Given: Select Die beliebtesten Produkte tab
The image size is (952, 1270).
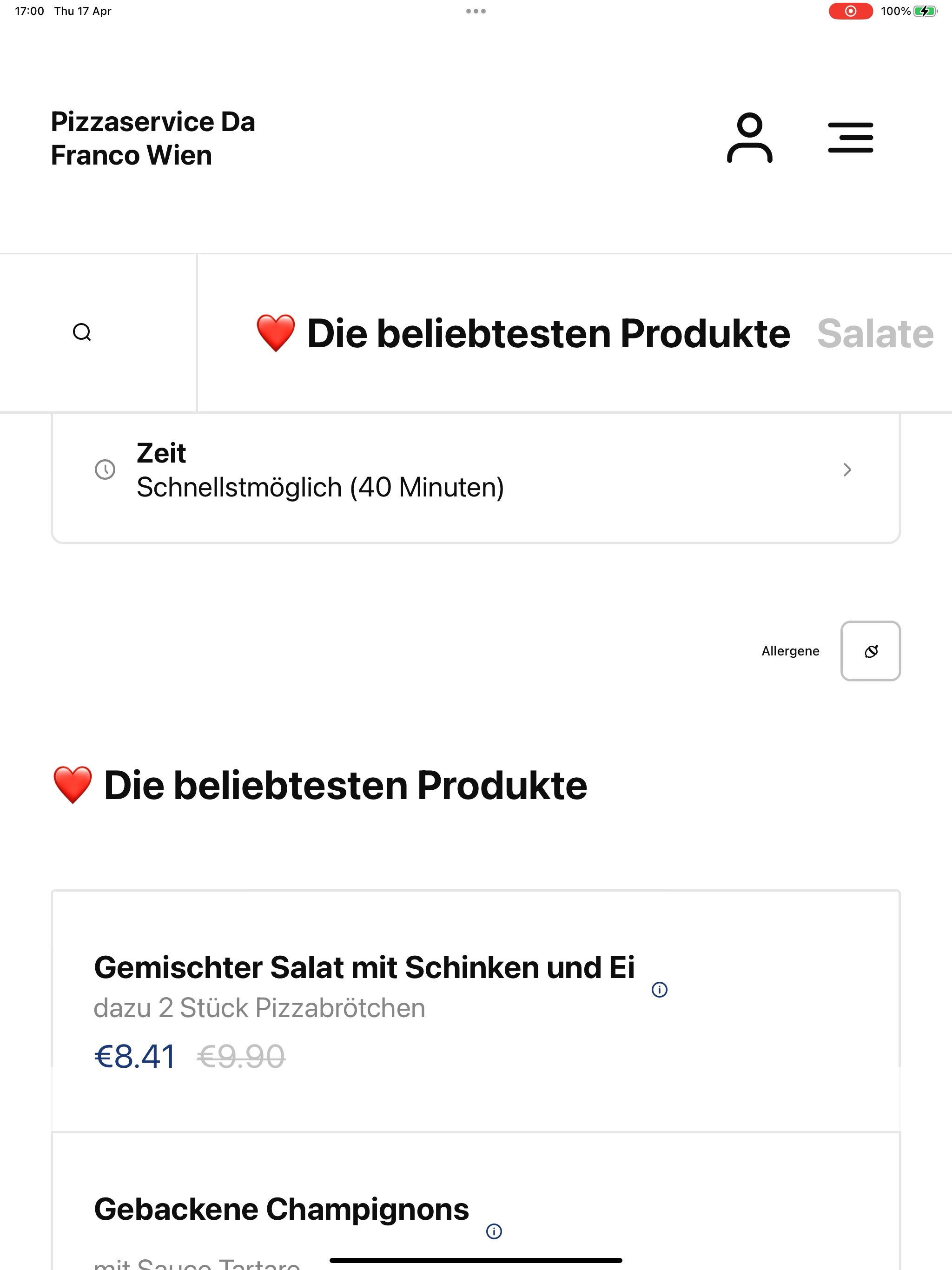Looking at the screenshot, I should click(522, 334).
